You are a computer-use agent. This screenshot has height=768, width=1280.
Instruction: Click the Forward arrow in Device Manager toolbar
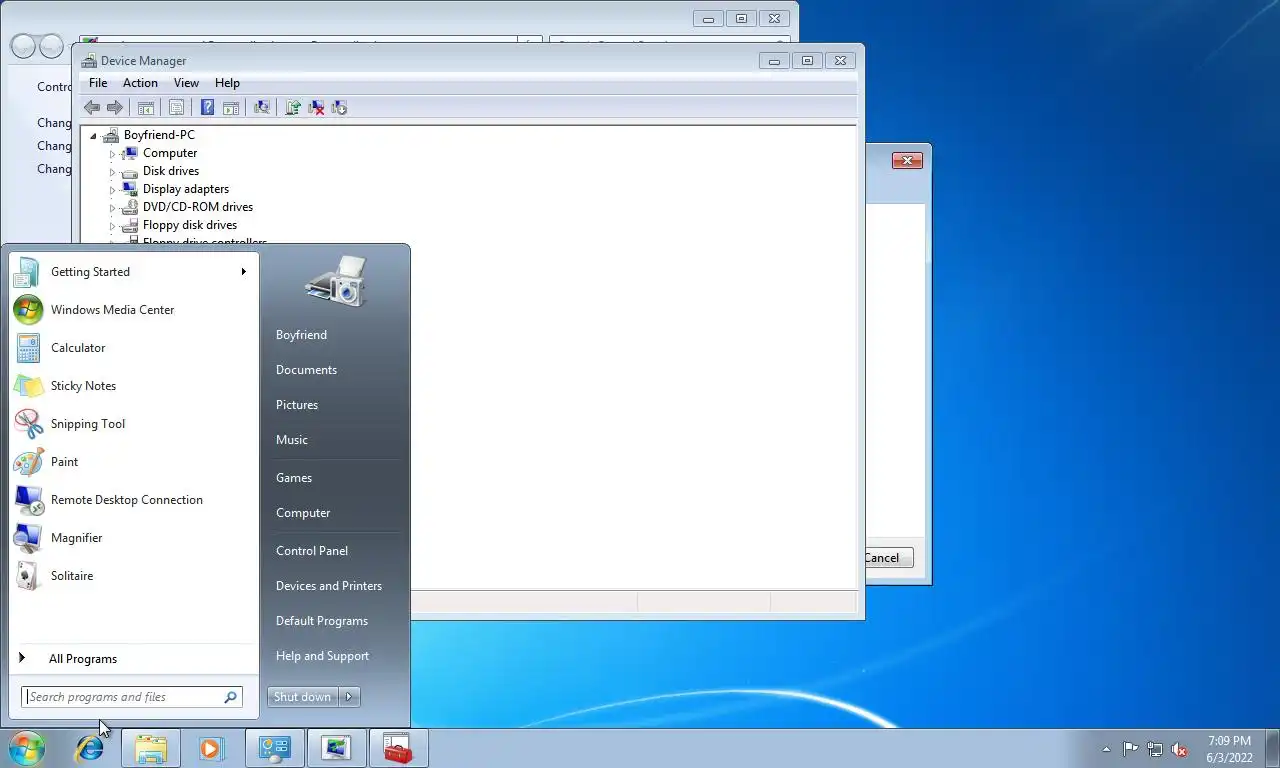tap(115, 107)
